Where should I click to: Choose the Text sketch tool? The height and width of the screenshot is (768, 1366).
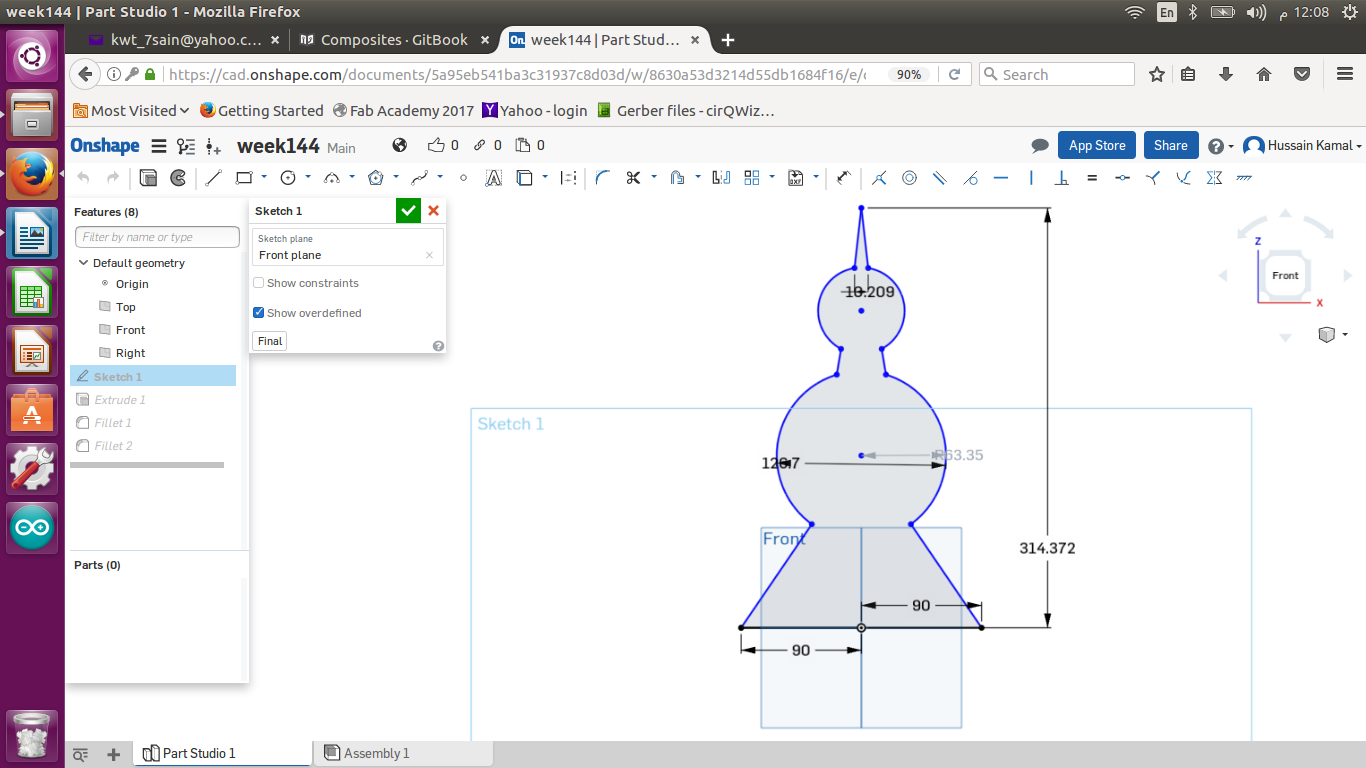(493, 178)
